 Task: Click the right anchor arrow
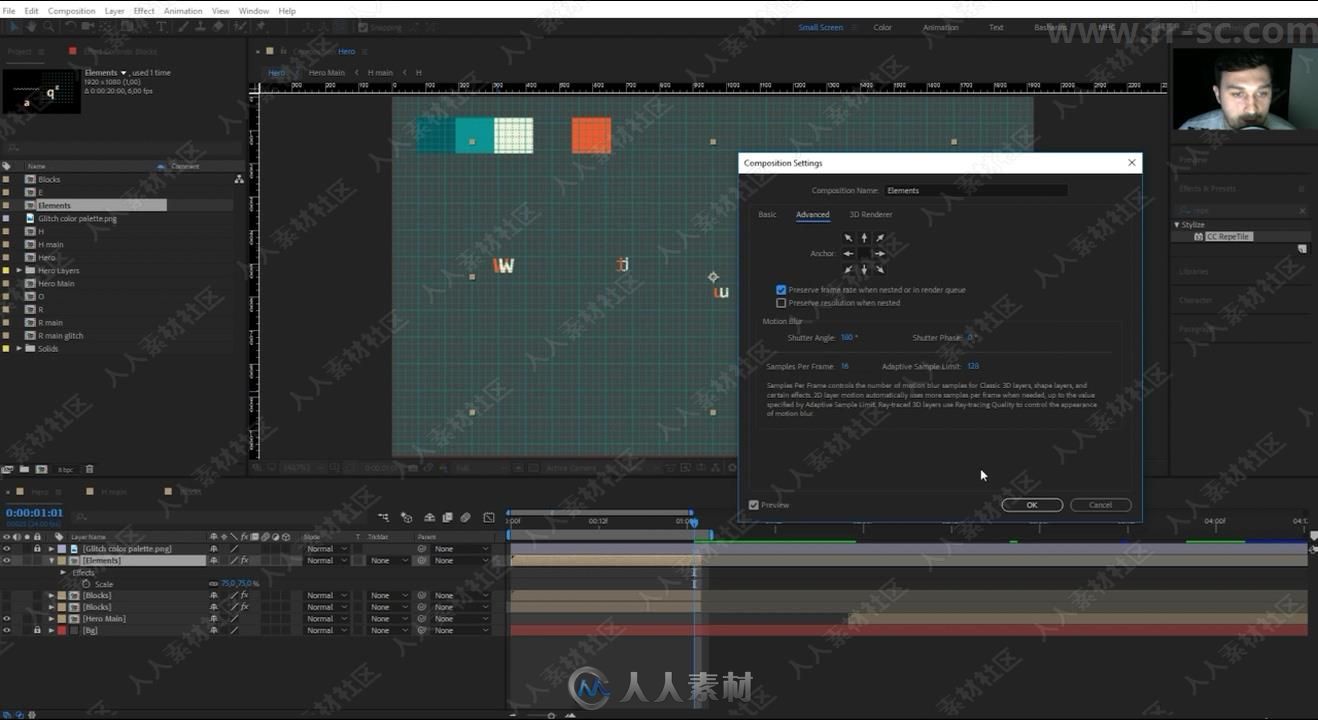click(x=880, y=254)
